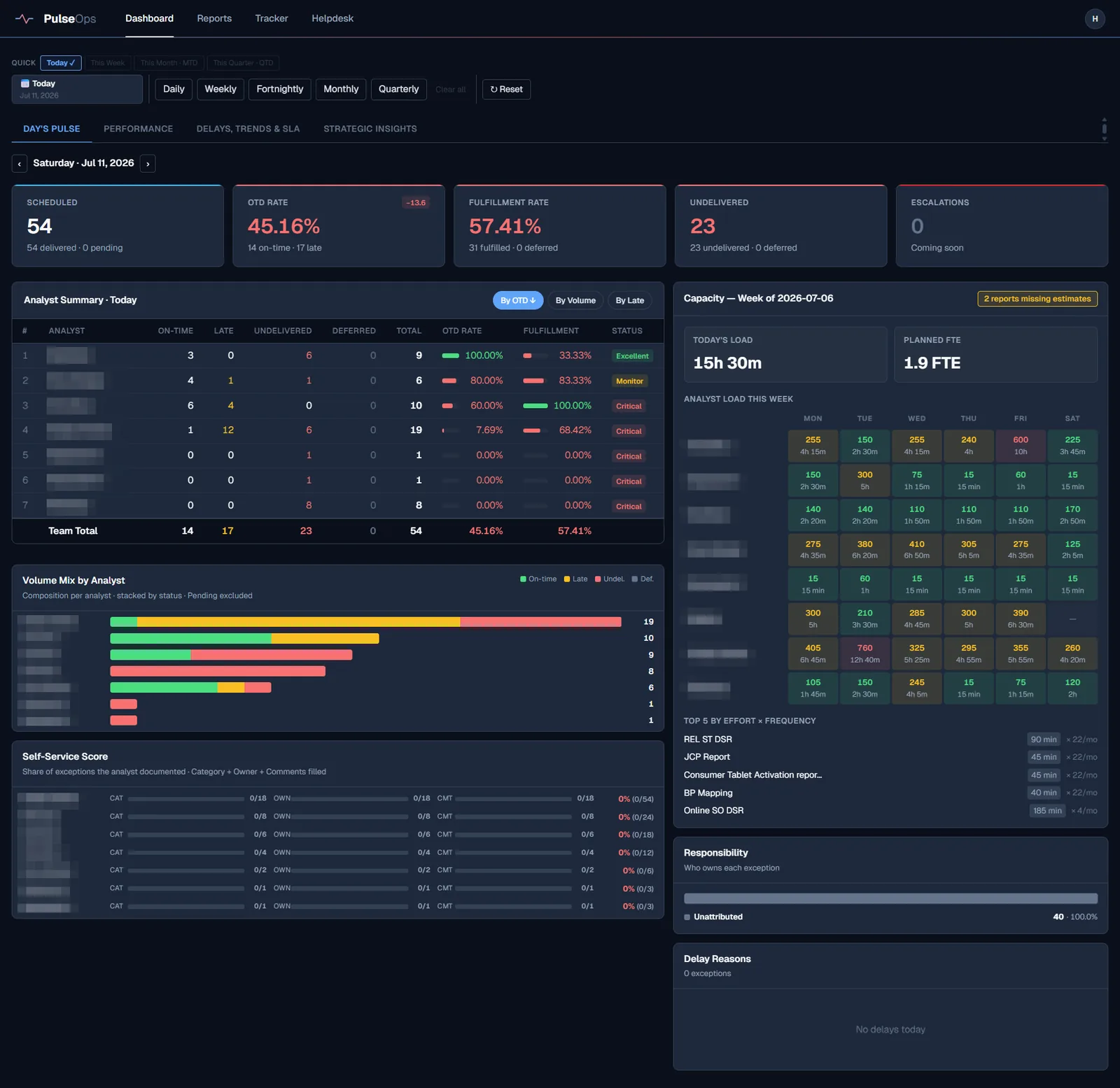Click the 19-item volume mix bar
Image resolution: width=1120 pixels, height=1088 pixels.
point(365,622)
